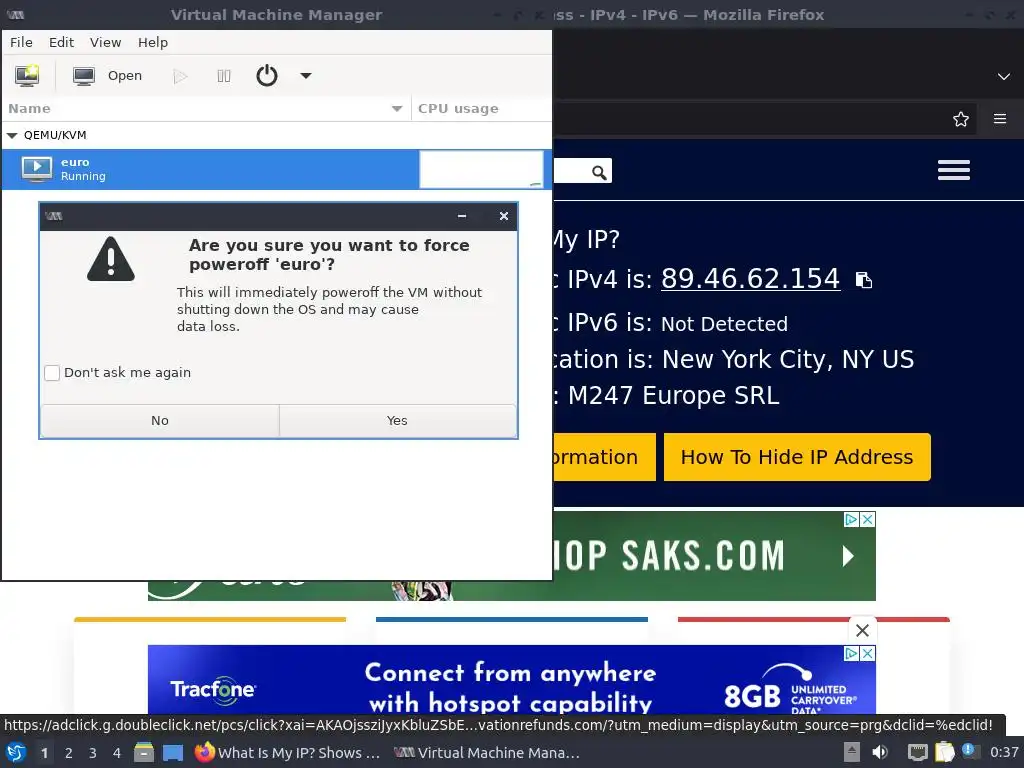The width and height of the screenshot is (1024, 768).
Task: Click the 'Not Detected' IPv6 text
Action: coord(724,324)
